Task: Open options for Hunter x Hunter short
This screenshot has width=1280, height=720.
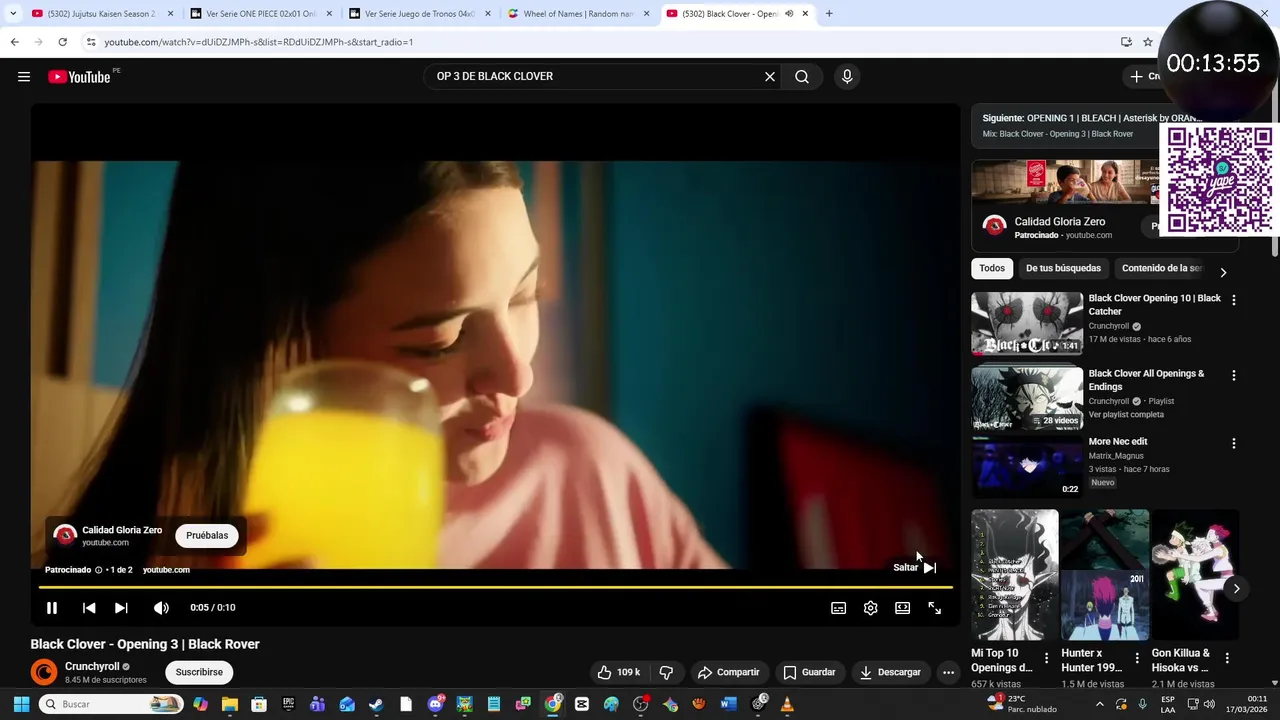Action: pos(1137,658)
